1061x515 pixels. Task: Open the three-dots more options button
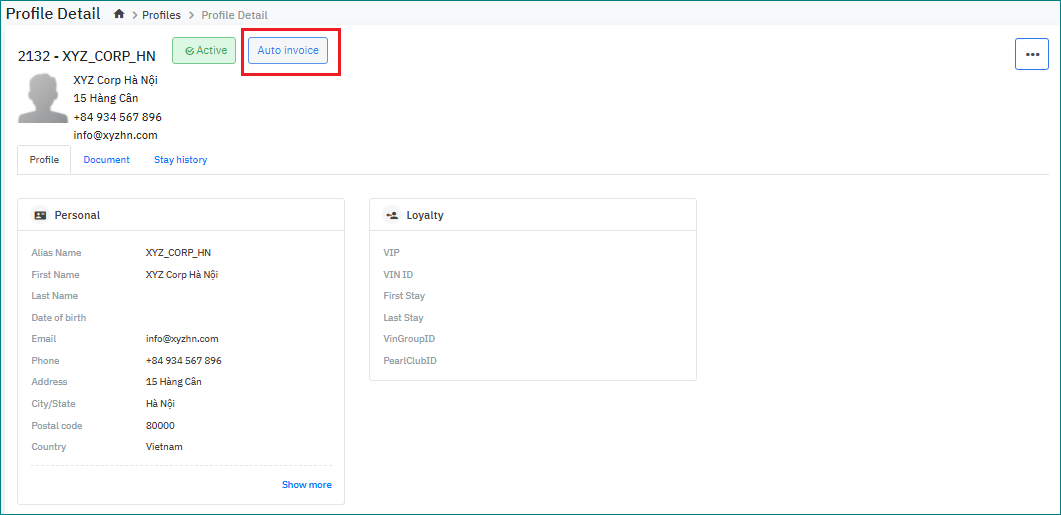1032,54
